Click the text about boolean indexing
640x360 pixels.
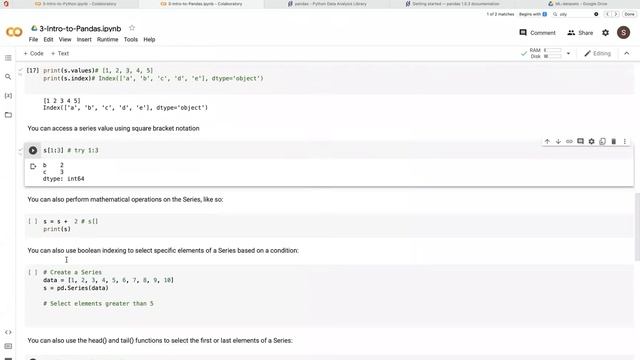pyautogui.click(x=163, y=251)
